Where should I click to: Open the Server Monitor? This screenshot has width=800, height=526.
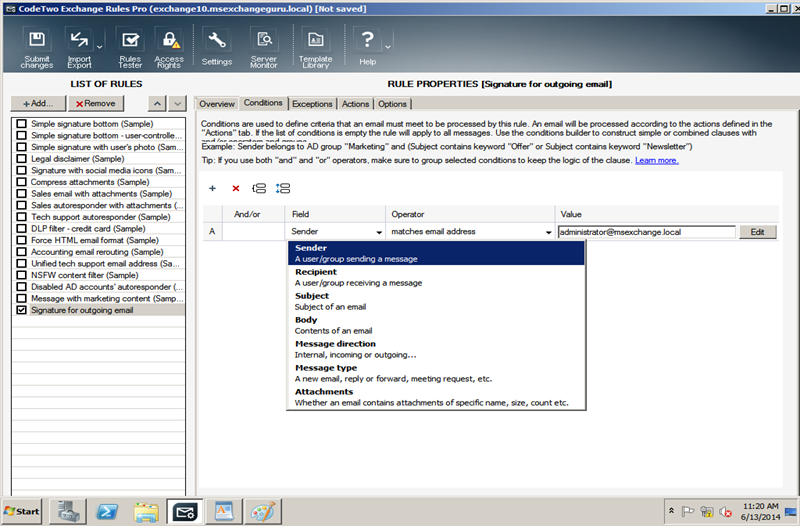[x=264, y=48]
